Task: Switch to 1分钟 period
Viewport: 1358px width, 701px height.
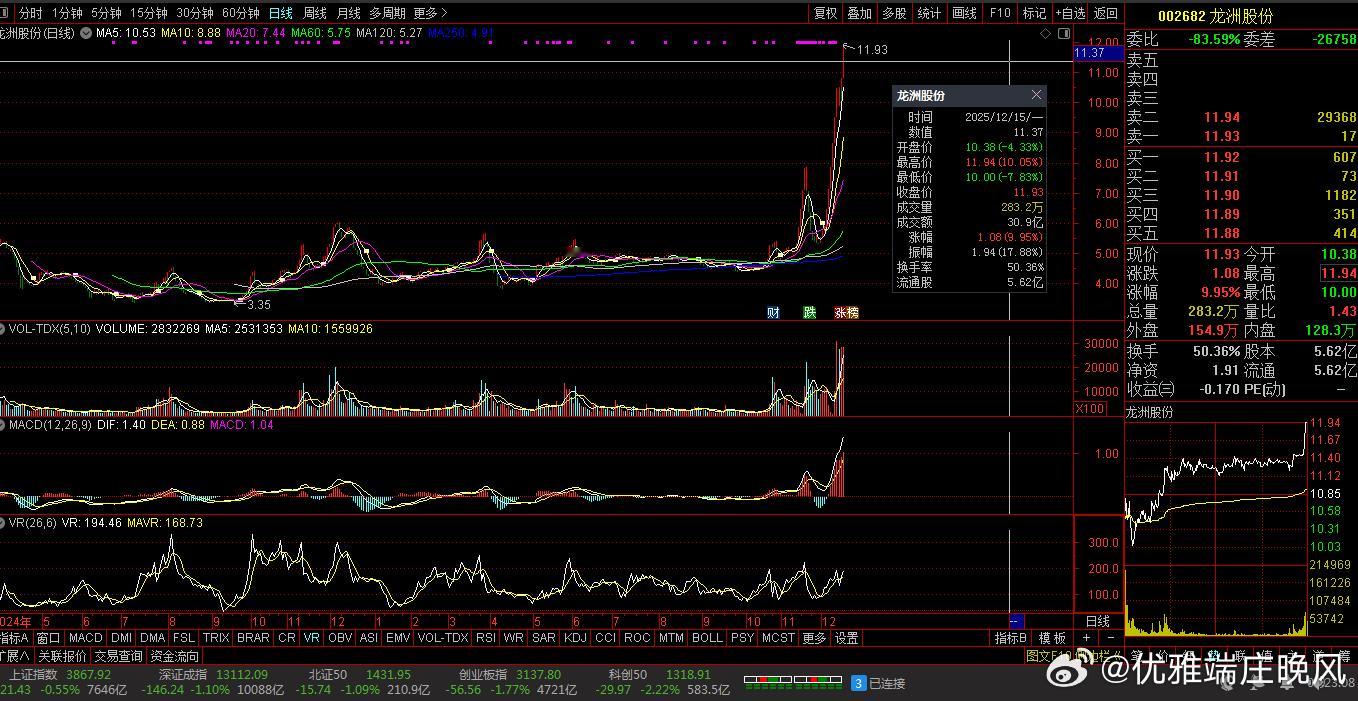Action: (x=67, y=13)
